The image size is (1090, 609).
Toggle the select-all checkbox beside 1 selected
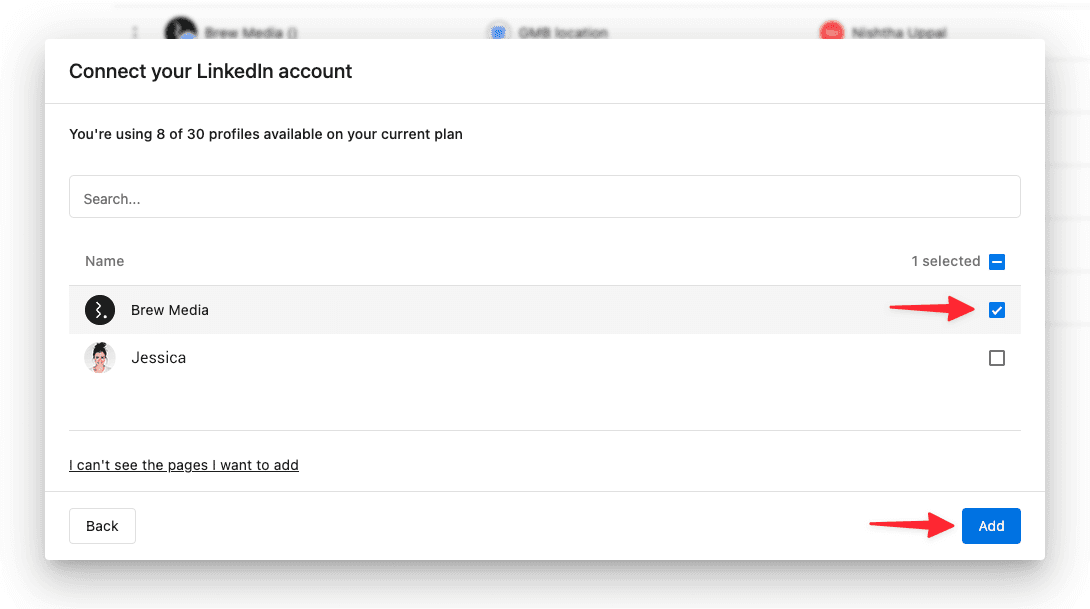click(x=996, y=261)
